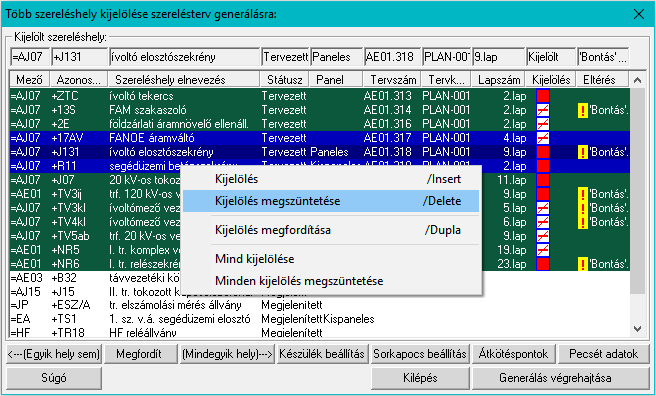The width and height of the screenshot is (656, 396).
Task: Select the row 'tr. elszámolási mérés állvány'
Action: 320,305
